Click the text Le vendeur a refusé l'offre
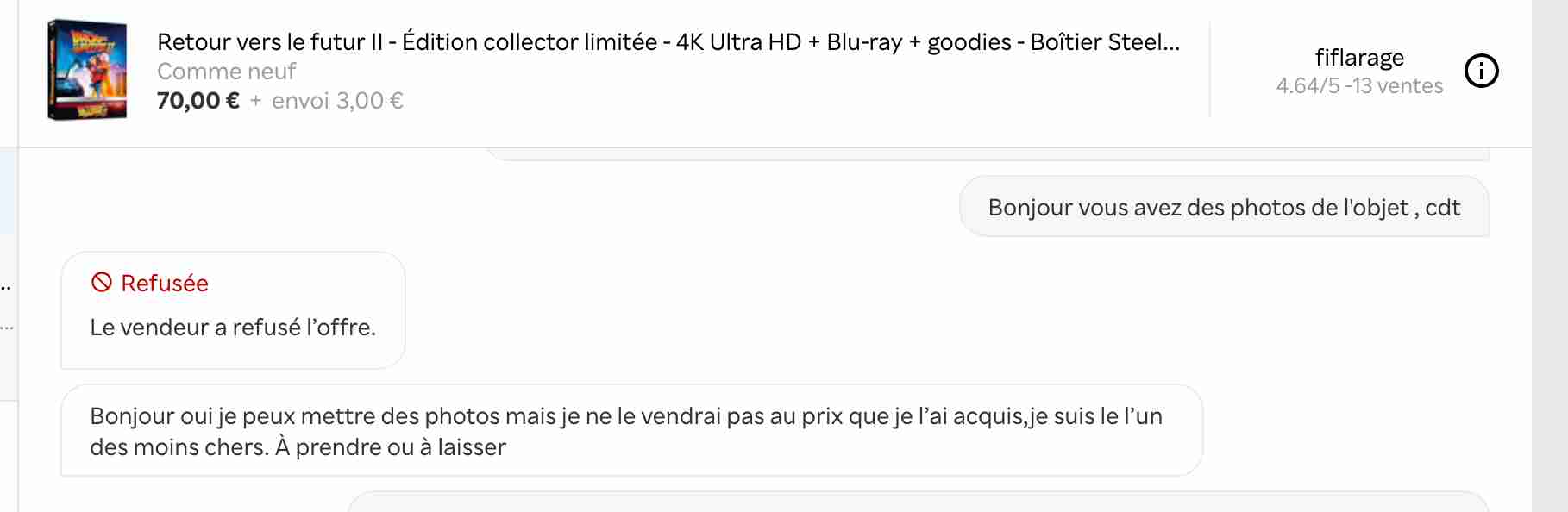 (233, 328)
